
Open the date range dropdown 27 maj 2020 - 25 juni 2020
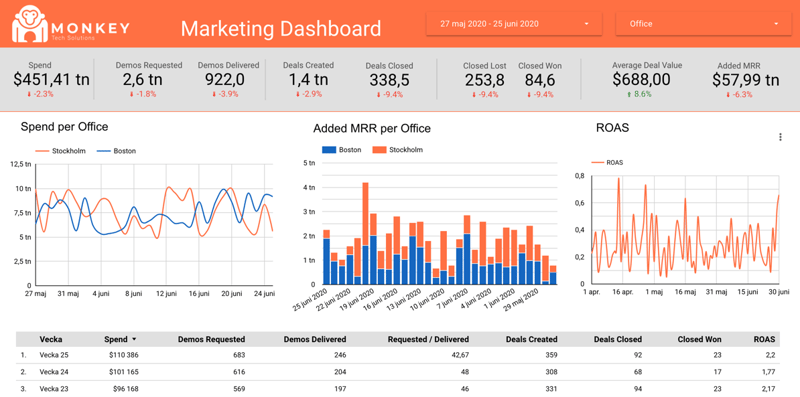514,24
